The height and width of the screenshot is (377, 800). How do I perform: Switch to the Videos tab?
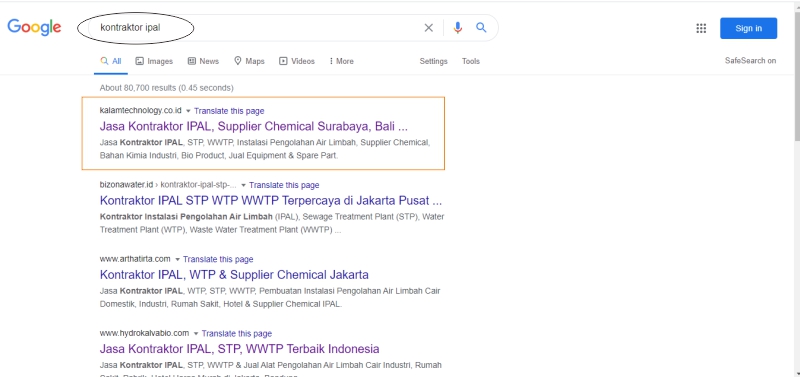297,61
